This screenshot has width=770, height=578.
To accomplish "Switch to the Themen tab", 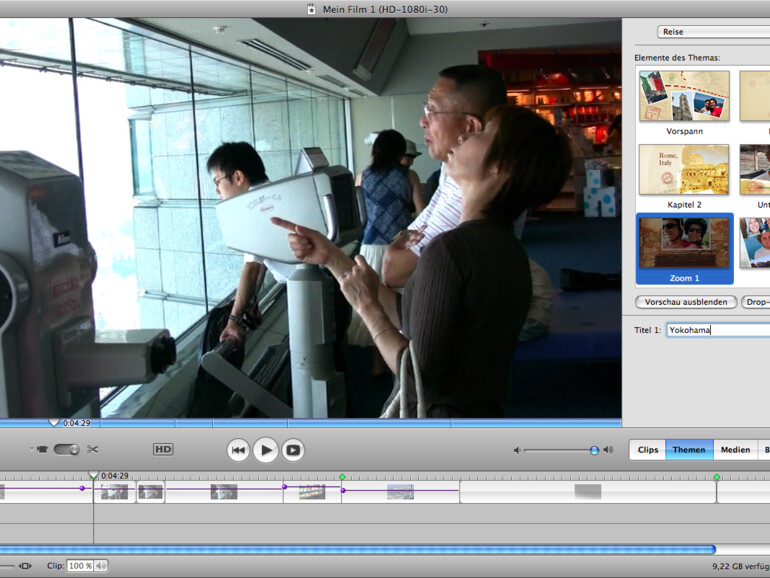I will click(x=689, y=450).
